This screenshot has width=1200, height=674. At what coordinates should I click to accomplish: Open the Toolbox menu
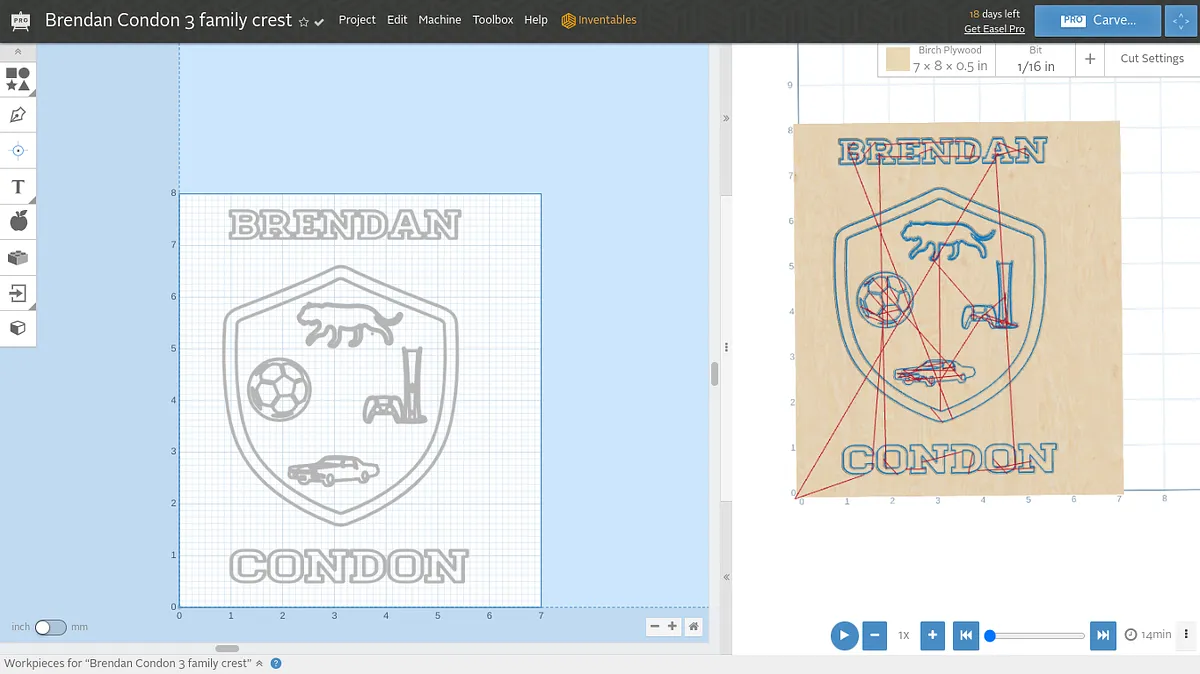[x=492, y=20]
